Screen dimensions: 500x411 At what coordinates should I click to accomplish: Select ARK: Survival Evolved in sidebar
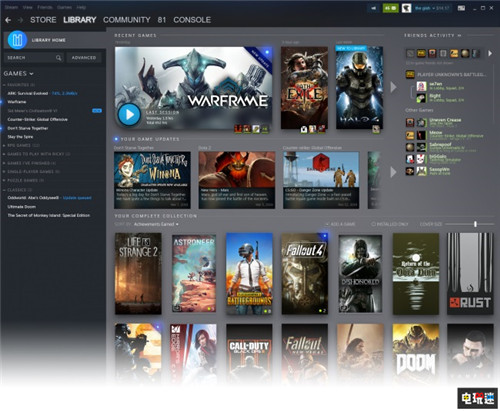(28, 93)
